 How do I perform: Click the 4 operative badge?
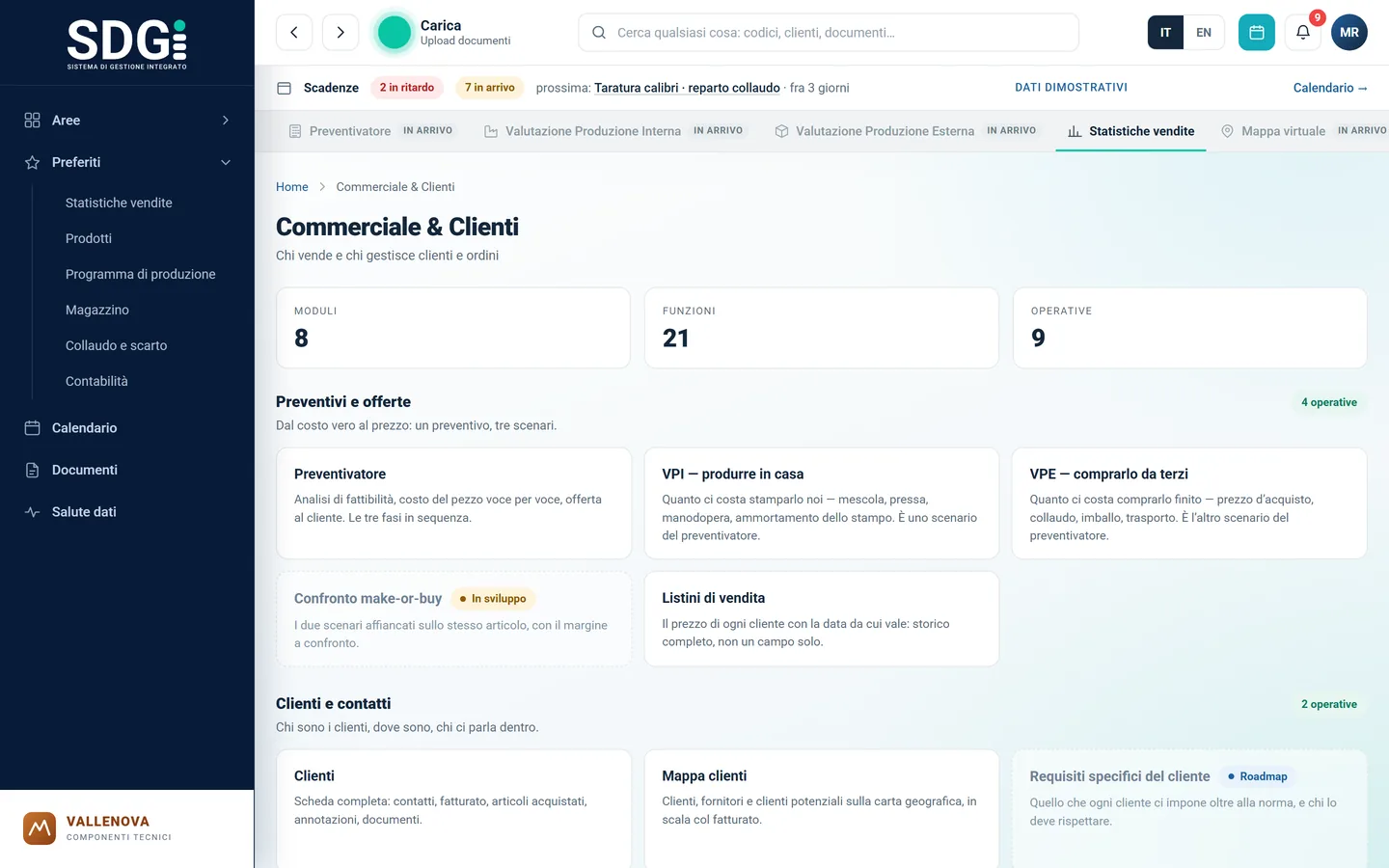1329,403
